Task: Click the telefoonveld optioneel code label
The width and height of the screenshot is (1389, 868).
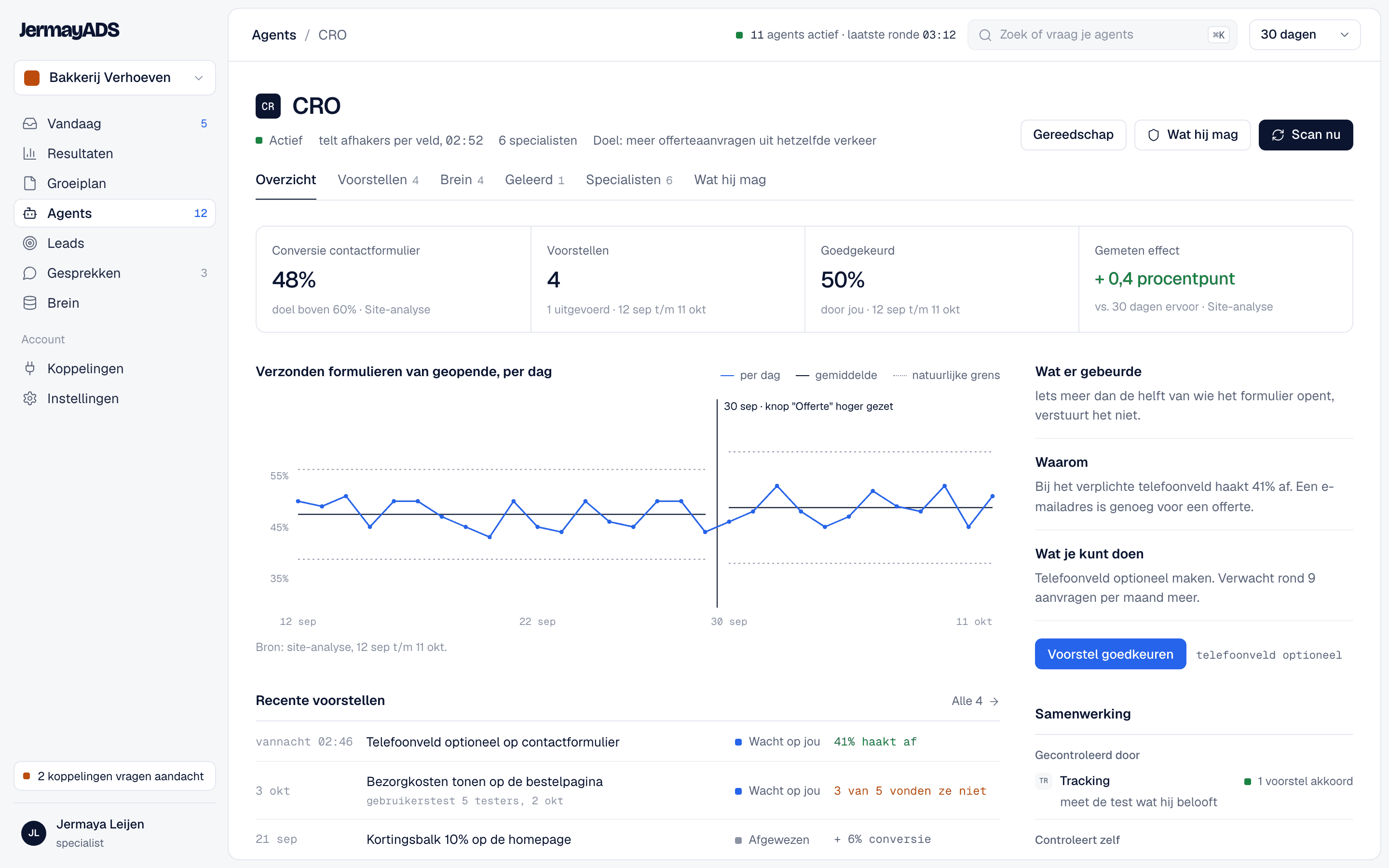Action: (1268, 654)
